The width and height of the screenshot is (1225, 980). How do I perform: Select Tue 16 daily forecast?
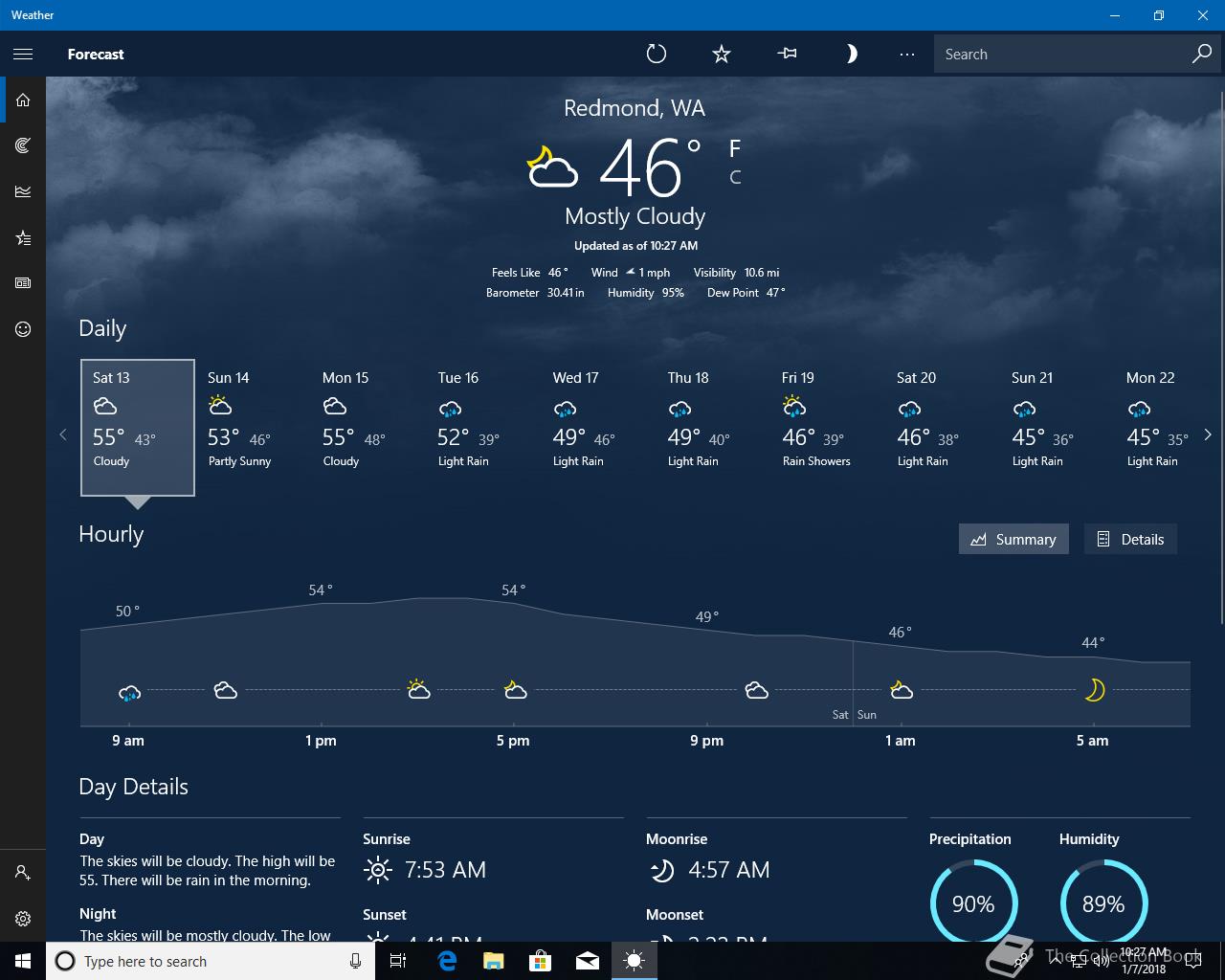[482, 428]
